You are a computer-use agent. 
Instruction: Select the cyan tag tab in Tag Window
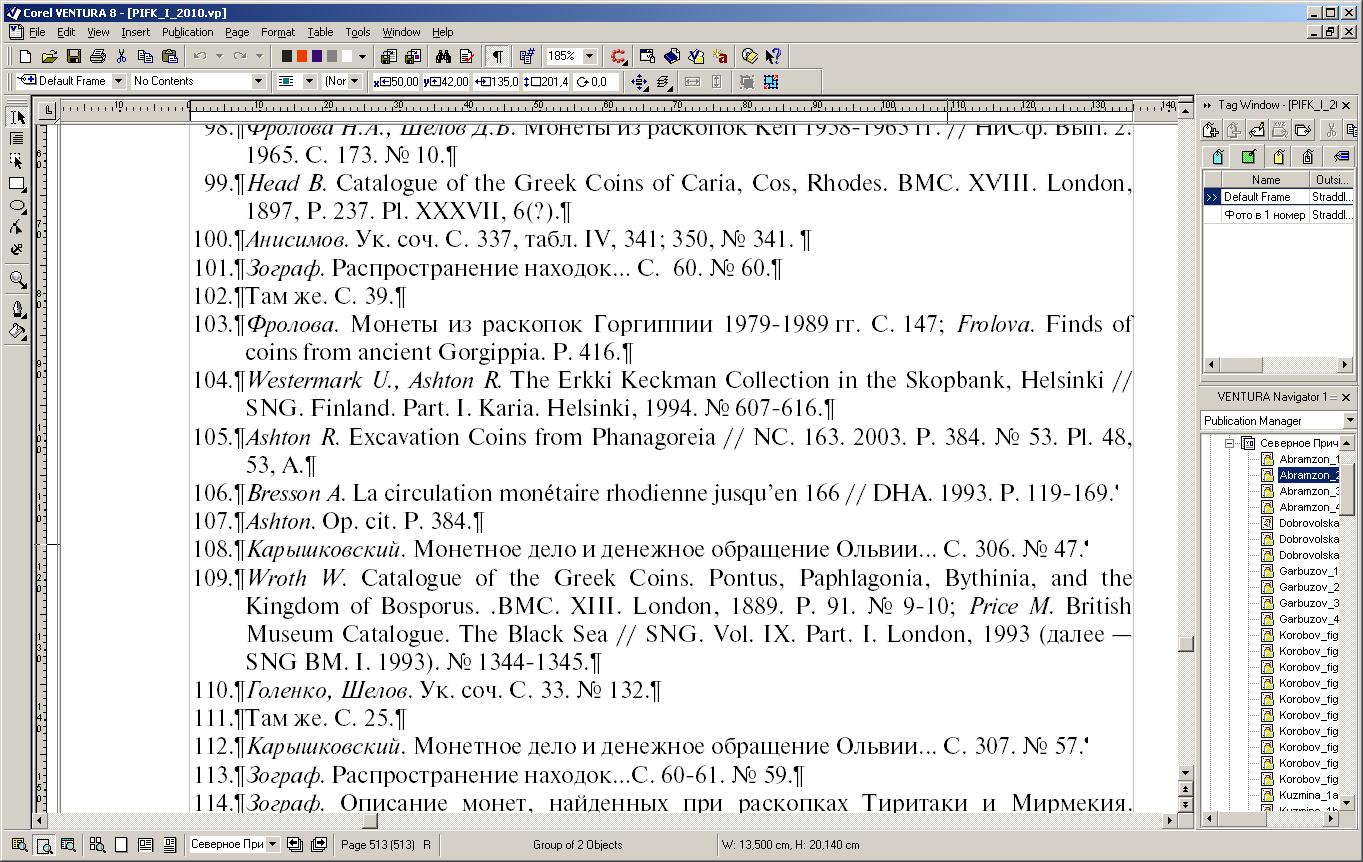tap(1217, 156)
